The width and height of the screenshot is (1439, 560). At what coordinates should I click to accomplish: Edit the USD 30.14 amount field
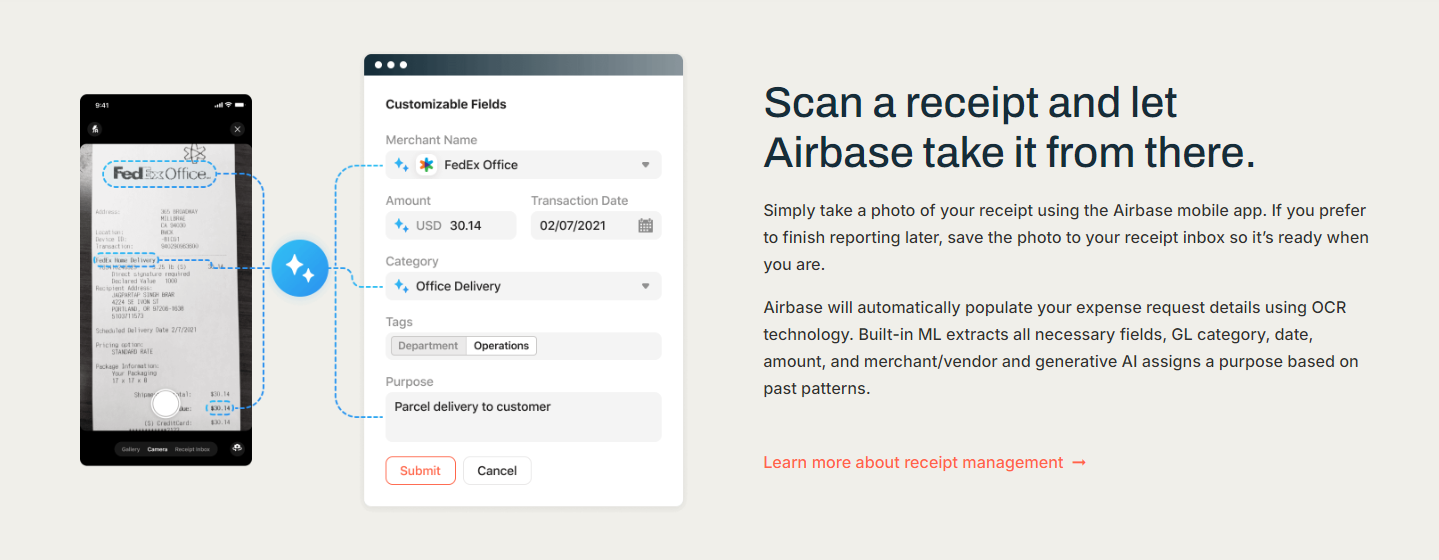click(x=451, y=226)
